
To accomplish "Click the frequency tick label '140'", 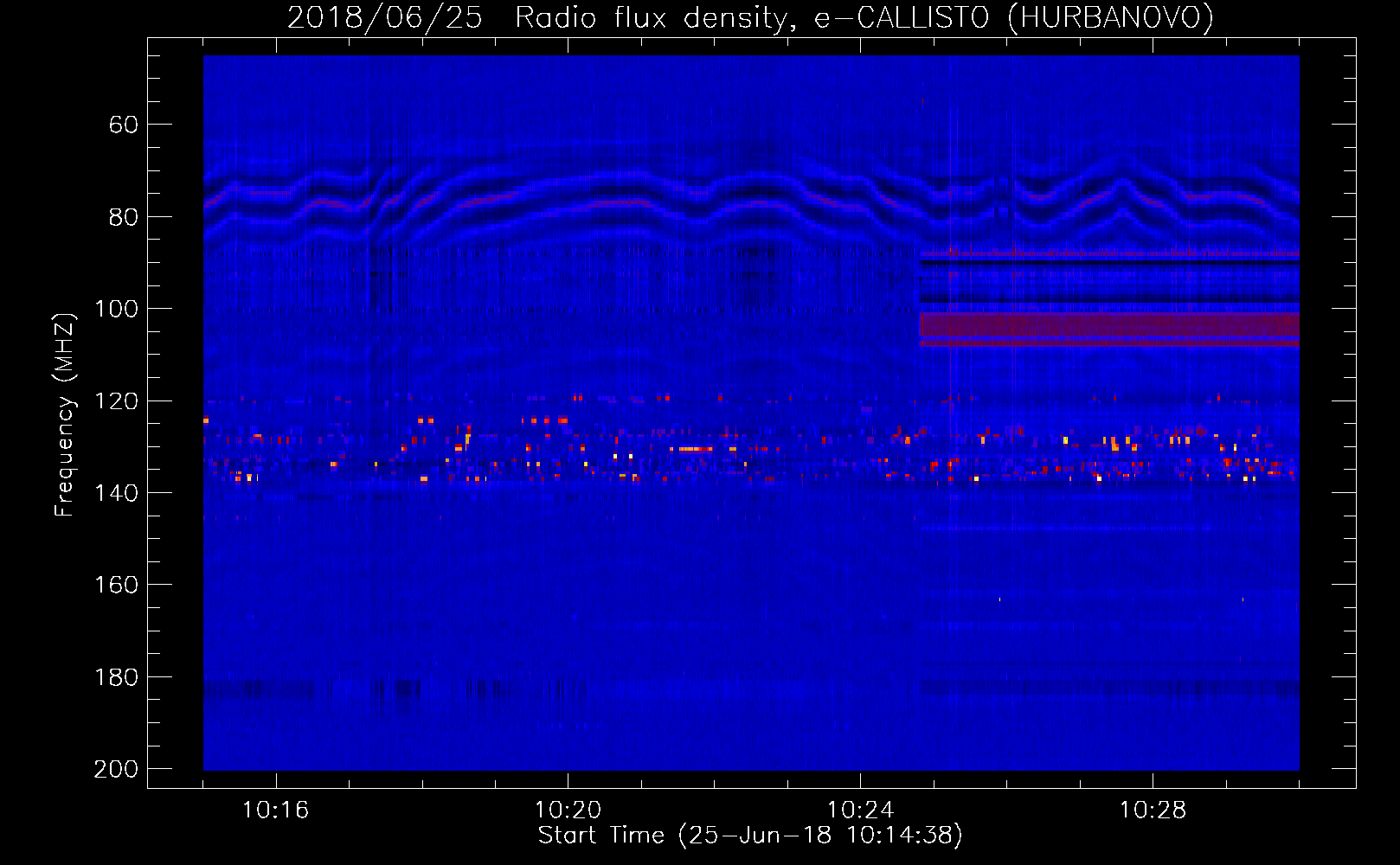I will (116, 493).
